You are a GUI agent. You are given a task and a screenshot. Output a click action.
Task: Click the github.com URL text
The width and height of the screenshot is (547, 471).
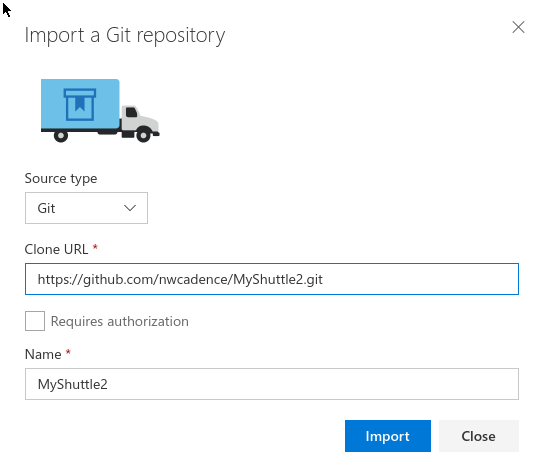click(x=180, y=279)
